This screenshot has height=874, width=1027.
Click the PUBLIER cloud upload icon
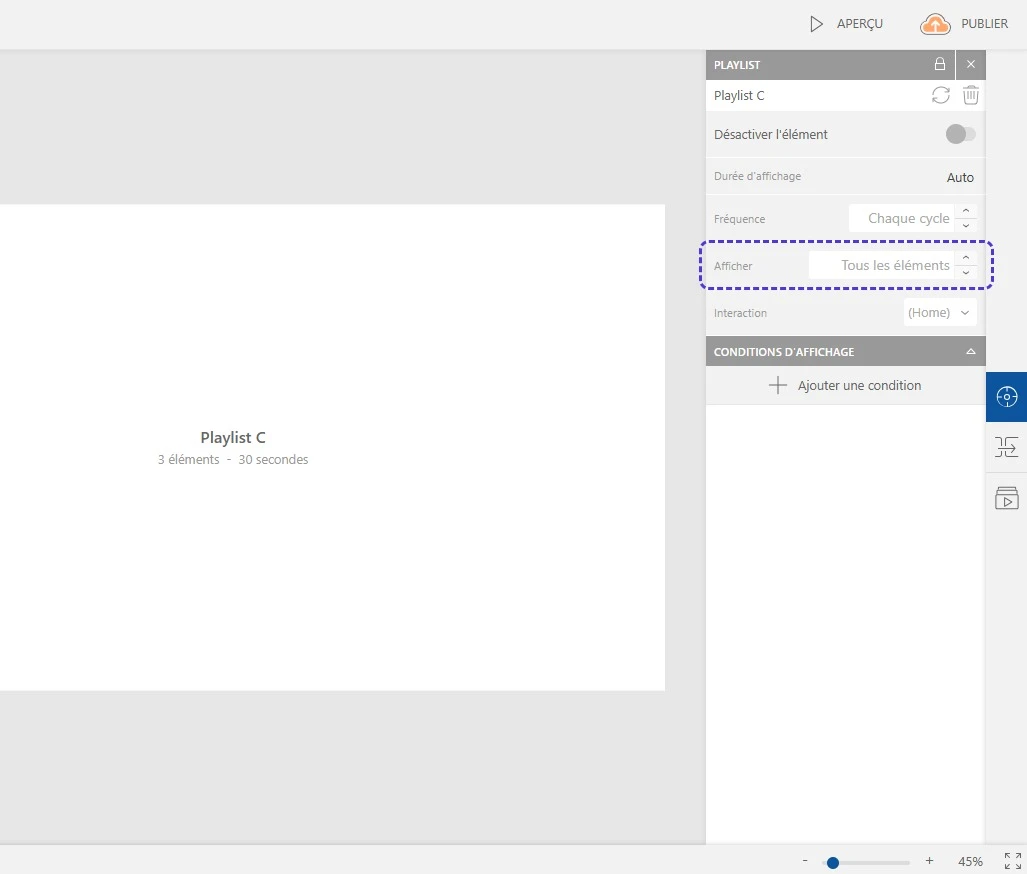tap(935, 24)
